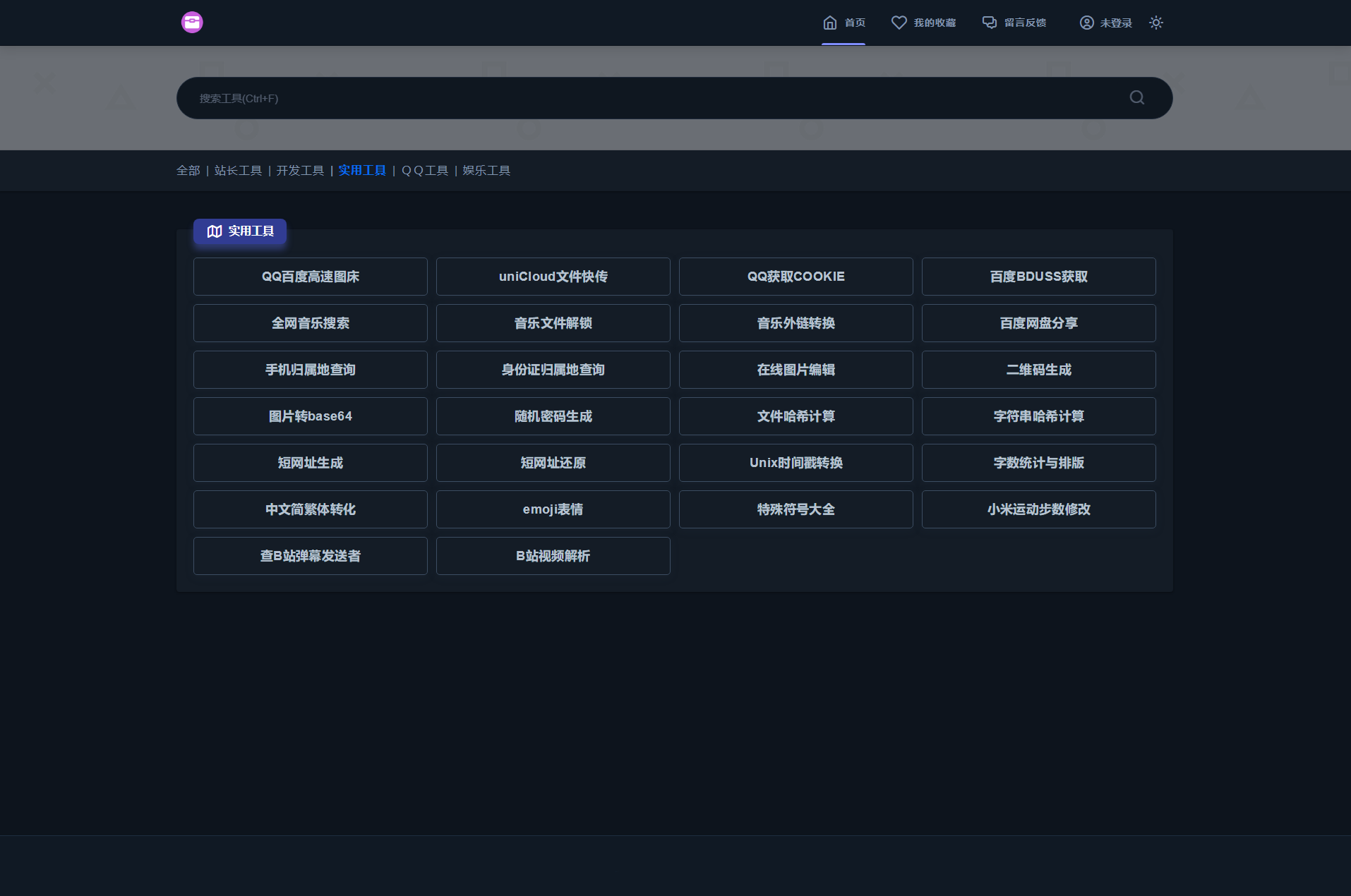
Task: Open 我的收藏 favorites page
Action: click(x=934, y=23)
